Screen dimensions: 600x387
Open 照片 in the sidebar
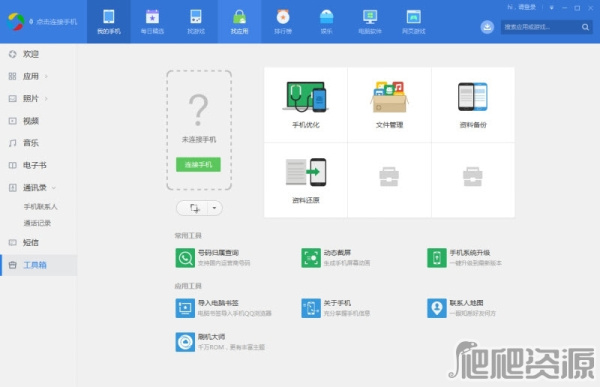point(31,98)
